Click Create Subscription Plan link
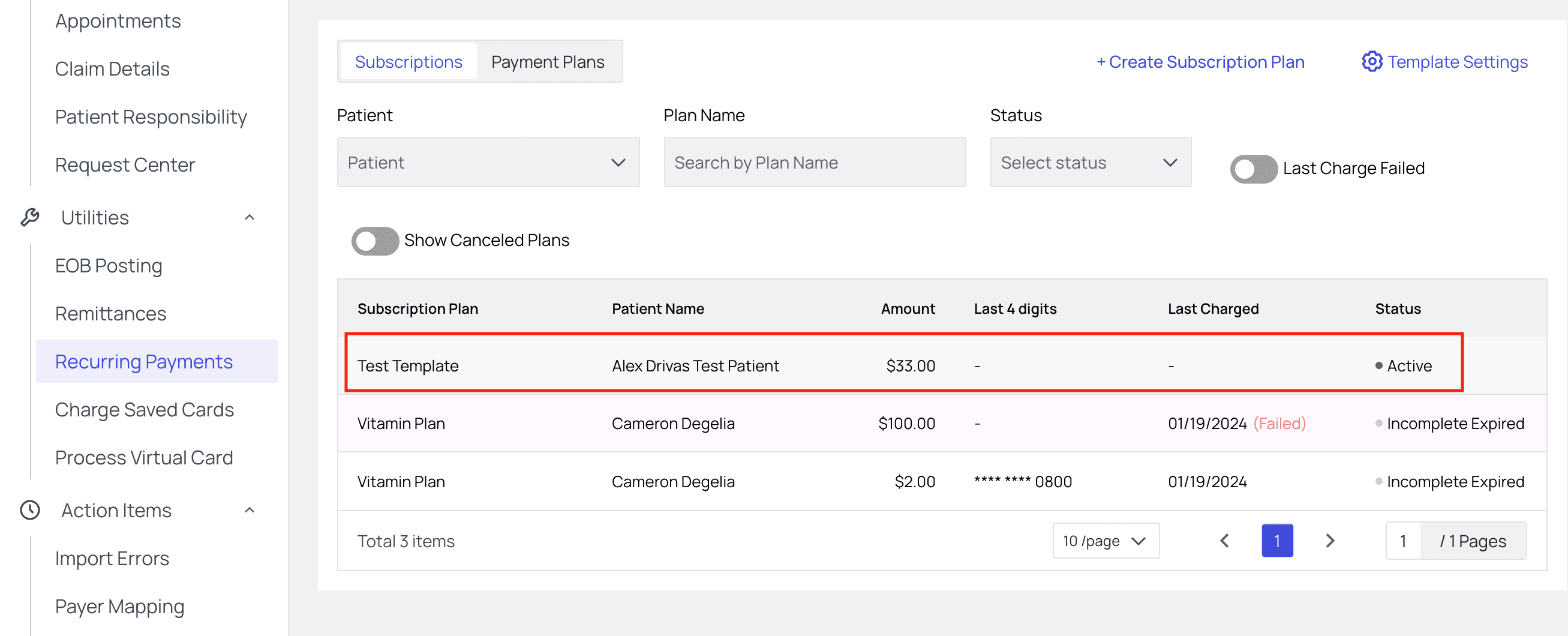The width and height of the screenshot is (1568, 636). click(1200, 62)
